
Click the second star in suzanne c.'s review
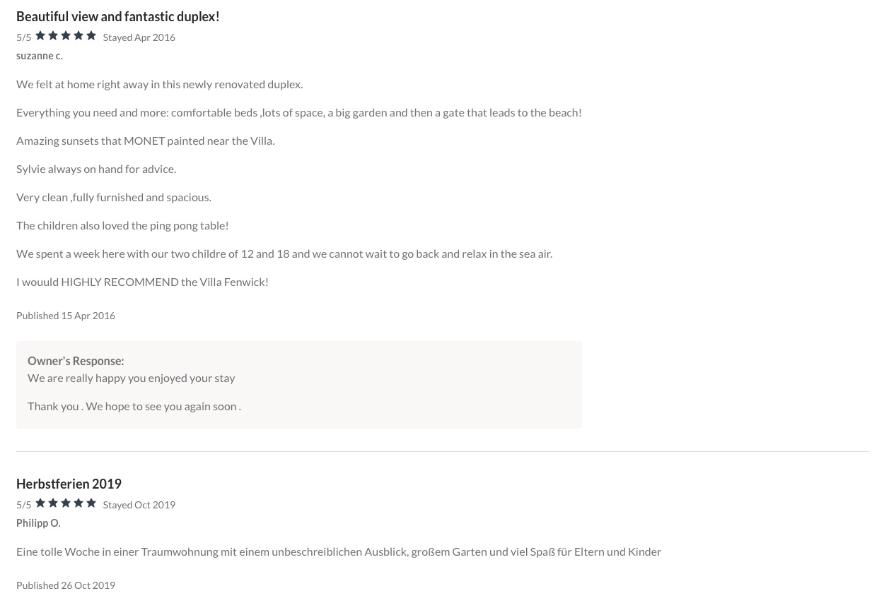click(53, 36)
